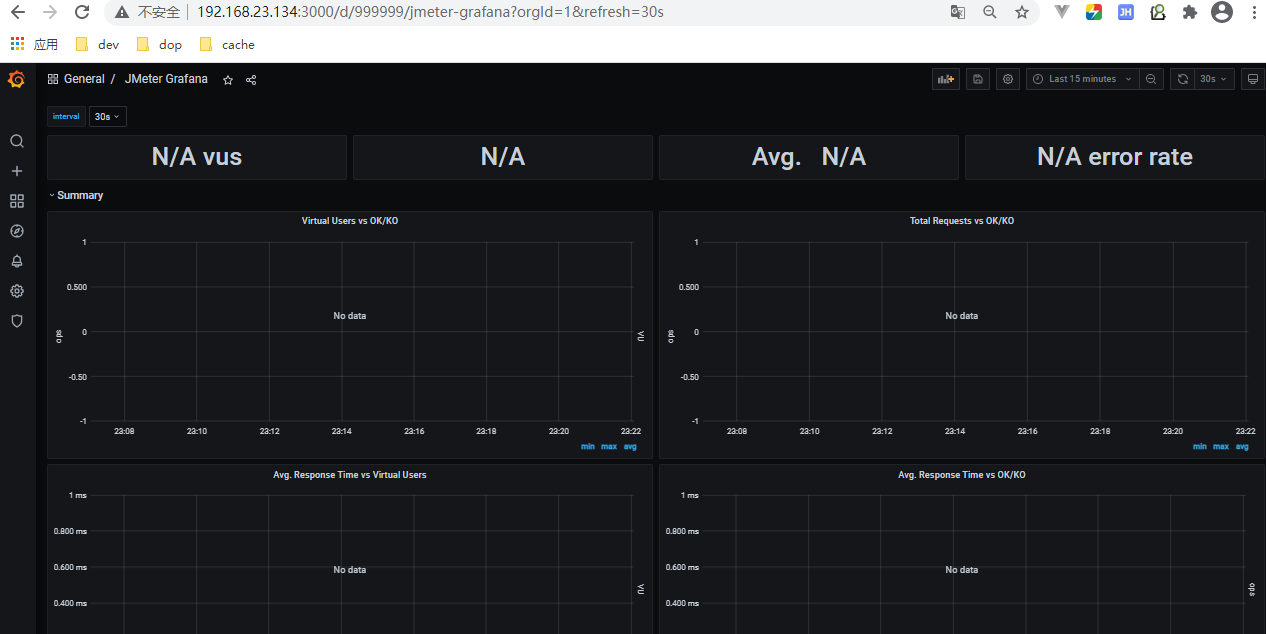Enable TV kiosk view mode

1252,78
